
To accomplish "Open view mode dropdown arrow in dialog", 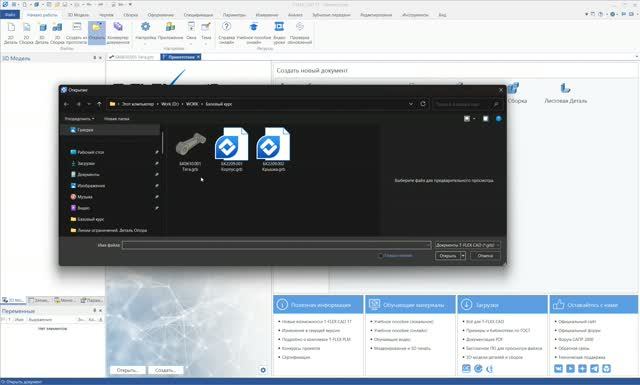I will coord(474,119).
